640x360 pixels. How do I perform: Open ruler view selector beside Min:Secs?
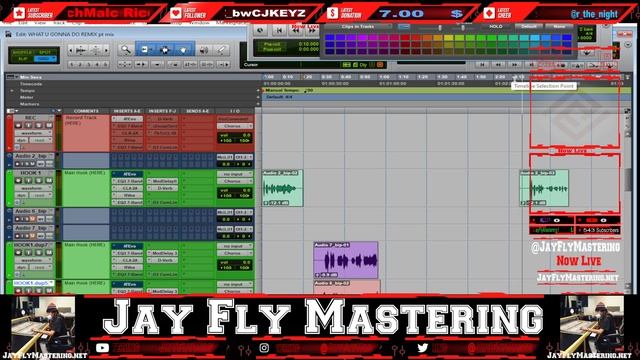point(12,77)
